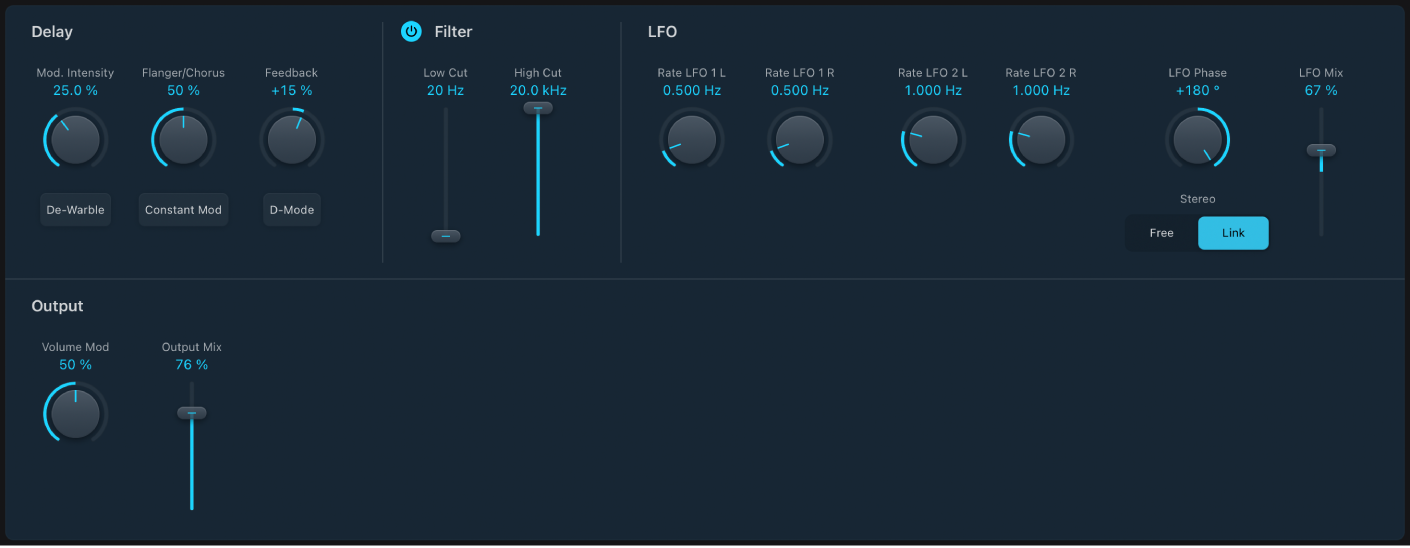The image size is (1410, 548).
Task: Click the Volume Mod value 50 %
Action: [75, 365]
